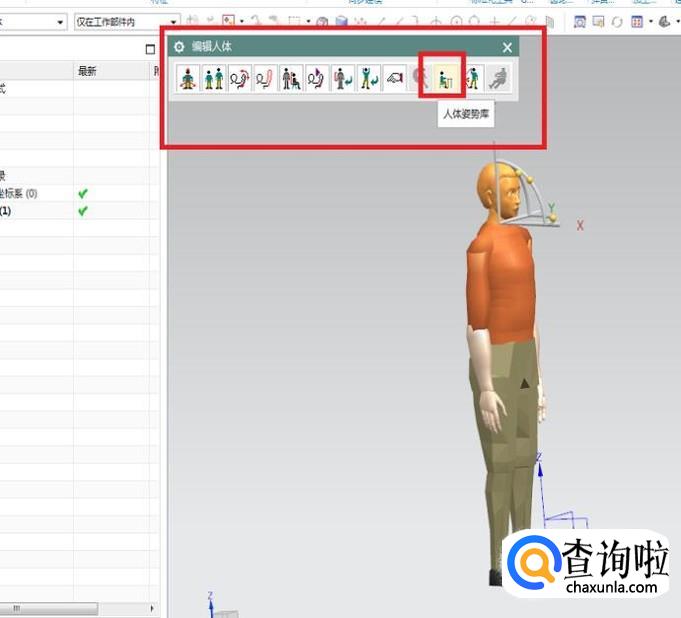Screen dimensions: 681x618
Task: Select the 坐标系 (0) tree item
Action: coord(18,193)
